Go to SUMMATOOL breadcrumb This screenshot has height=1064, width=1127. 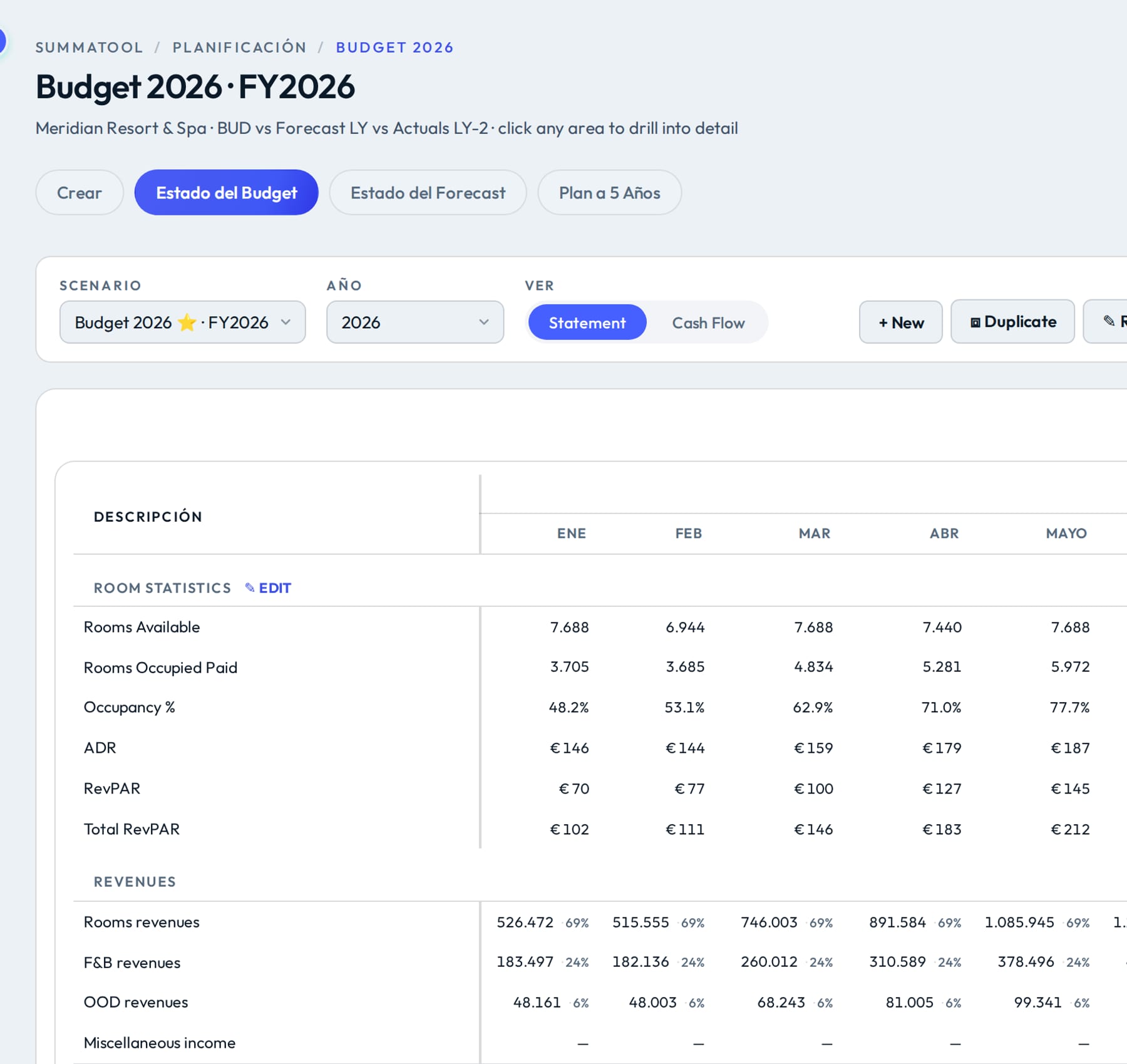click(89, 48)
